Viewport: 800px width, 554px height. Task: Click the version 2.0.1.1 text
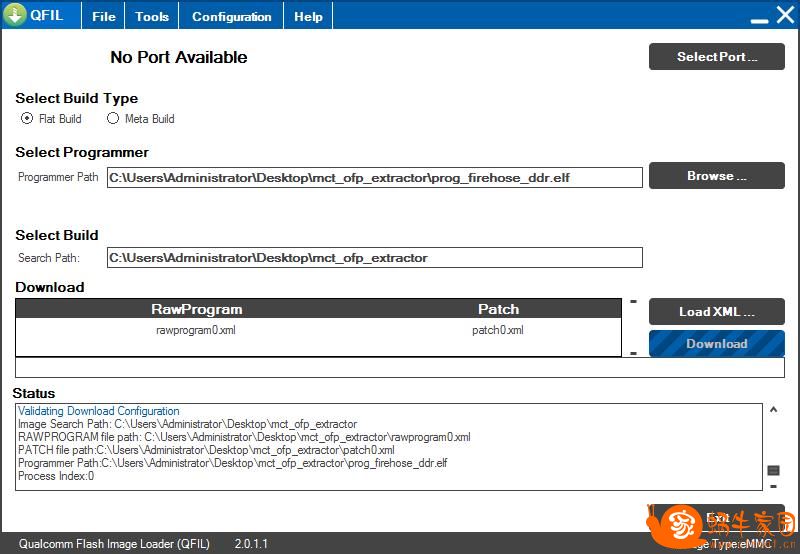pos(251,544)
